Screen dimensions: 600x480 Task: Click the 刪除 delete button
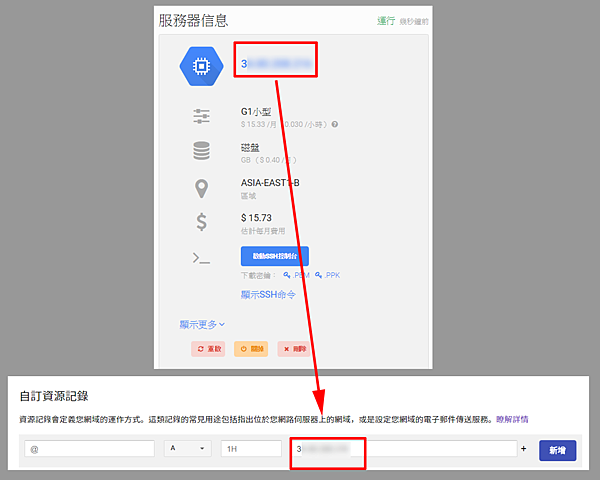pyautogui.click(x=294, y=349)
